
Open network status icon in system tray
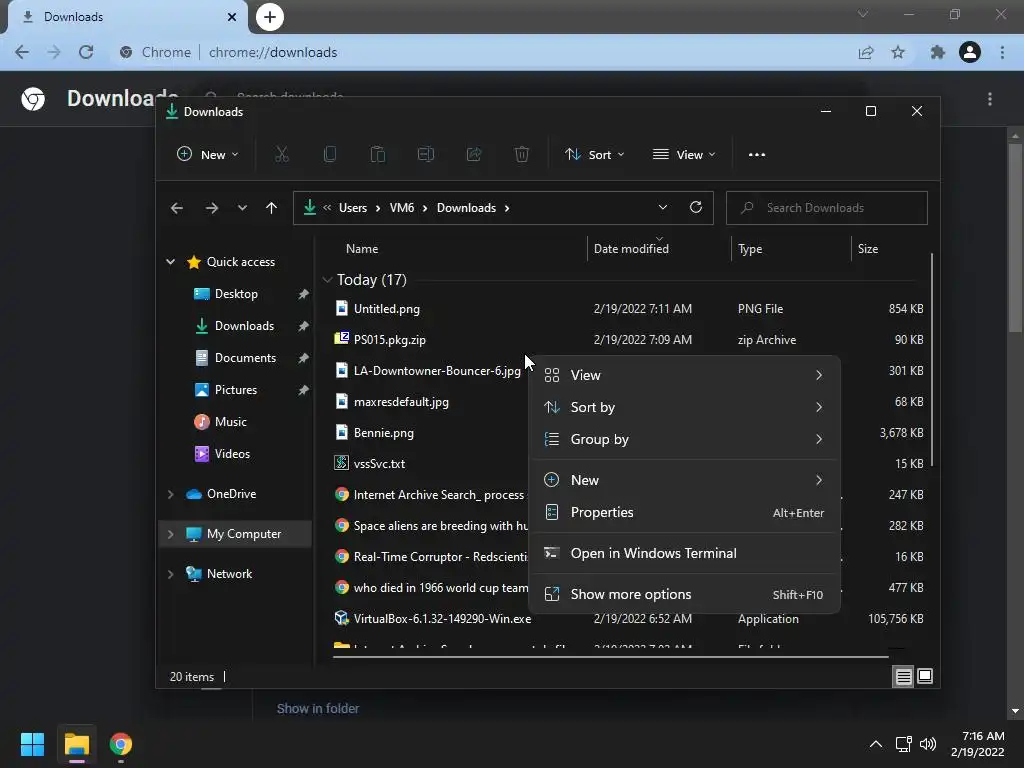point(903,744)
